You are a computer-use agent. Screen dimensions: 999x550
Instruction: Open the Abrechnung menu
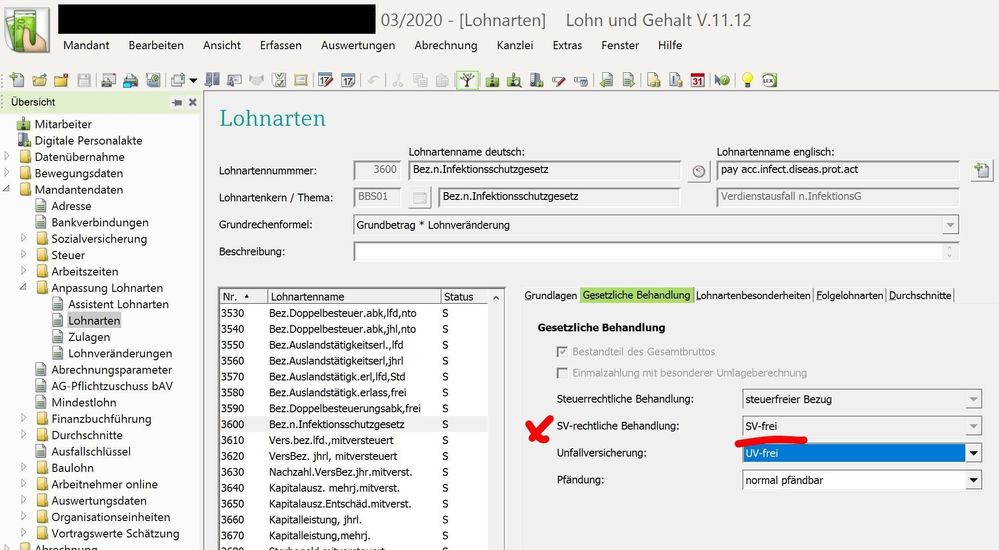pyautogui.click(x=445, y=45)
